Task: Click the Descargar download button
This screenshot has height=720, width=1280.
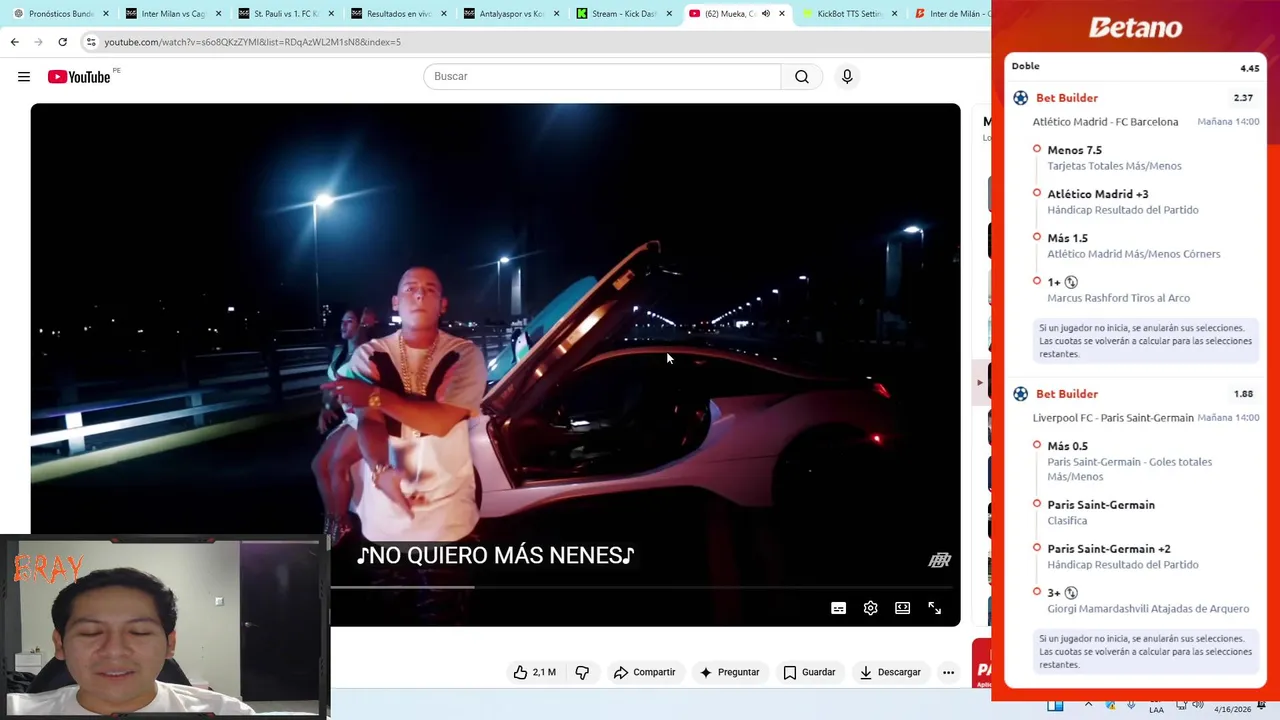Action: coord(890,672)
